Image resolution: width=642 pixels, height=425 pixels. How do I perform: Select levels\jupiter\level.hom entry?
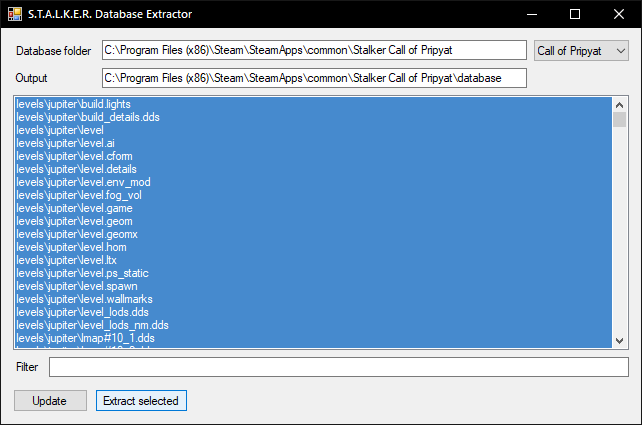[314, 247]
